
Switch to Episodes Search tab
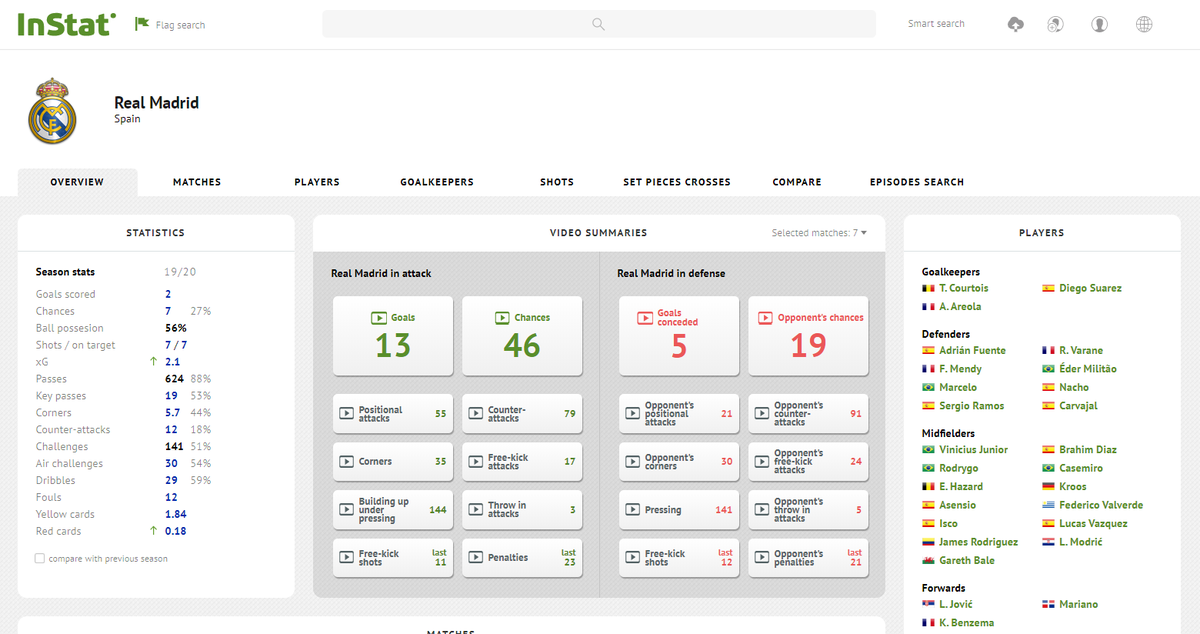917,182
